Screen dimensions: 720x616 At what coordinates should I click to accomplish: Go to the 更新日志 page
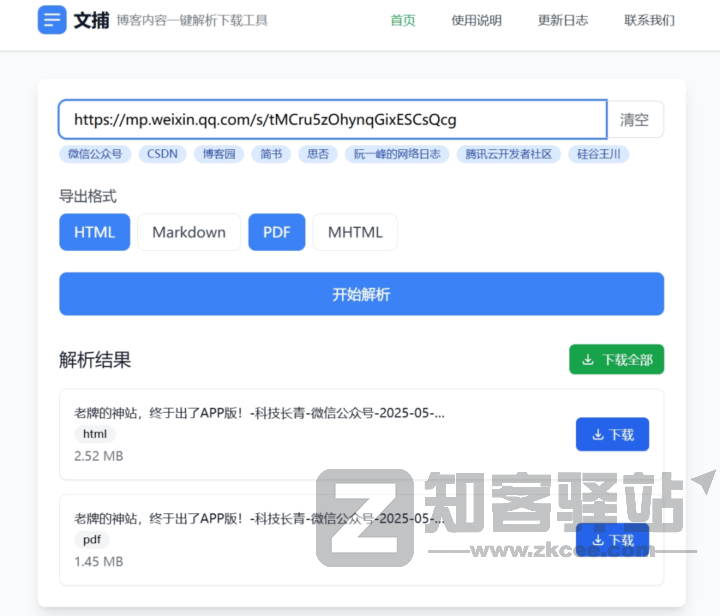[x=562, y=20]
